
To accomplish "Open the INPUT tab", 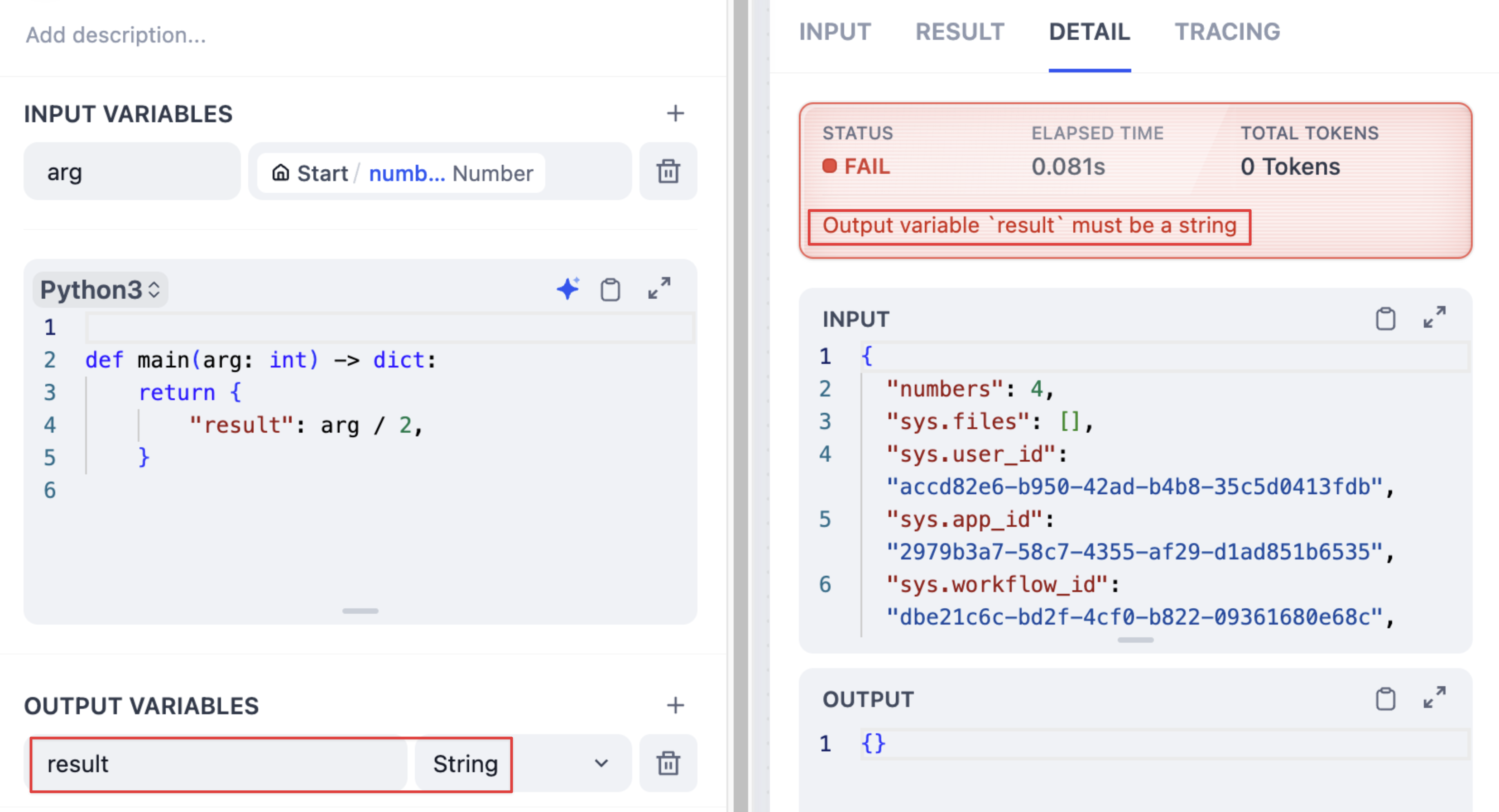I will [x=835, y=32].
